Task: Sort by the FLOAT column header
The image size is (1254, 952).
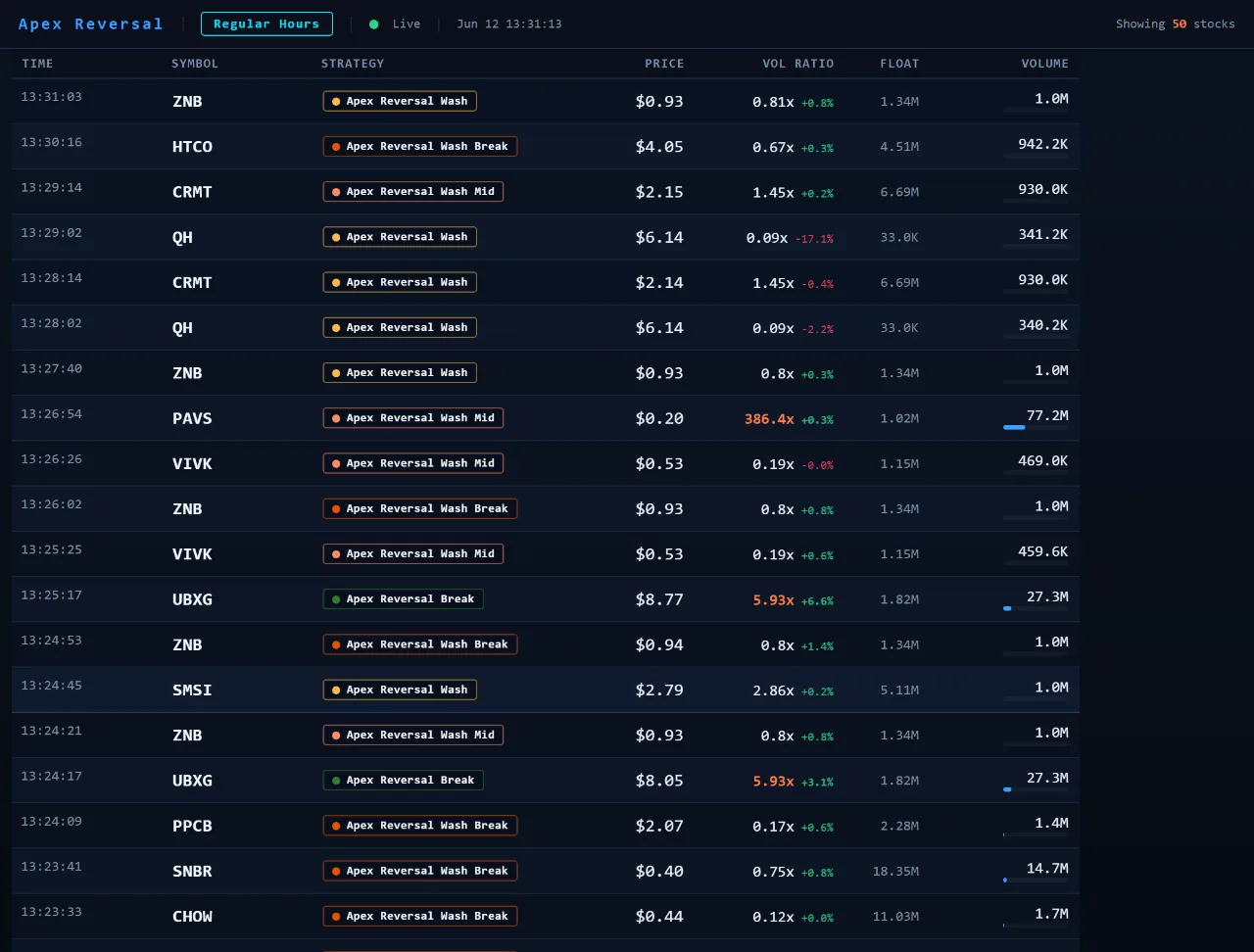Action: tap(899, 64)
